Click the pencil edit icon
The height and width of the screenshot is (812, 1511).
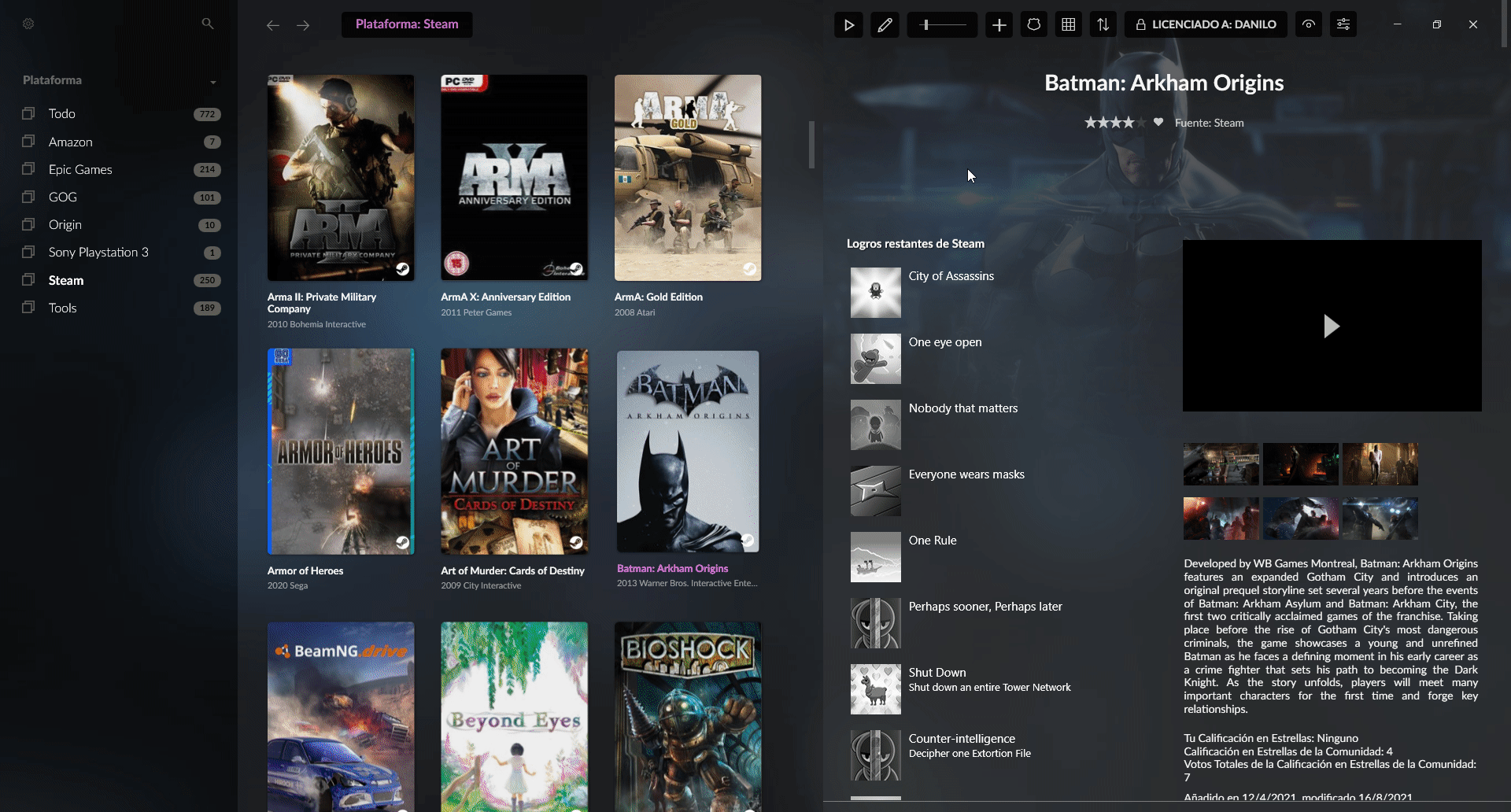coord(885,24)
